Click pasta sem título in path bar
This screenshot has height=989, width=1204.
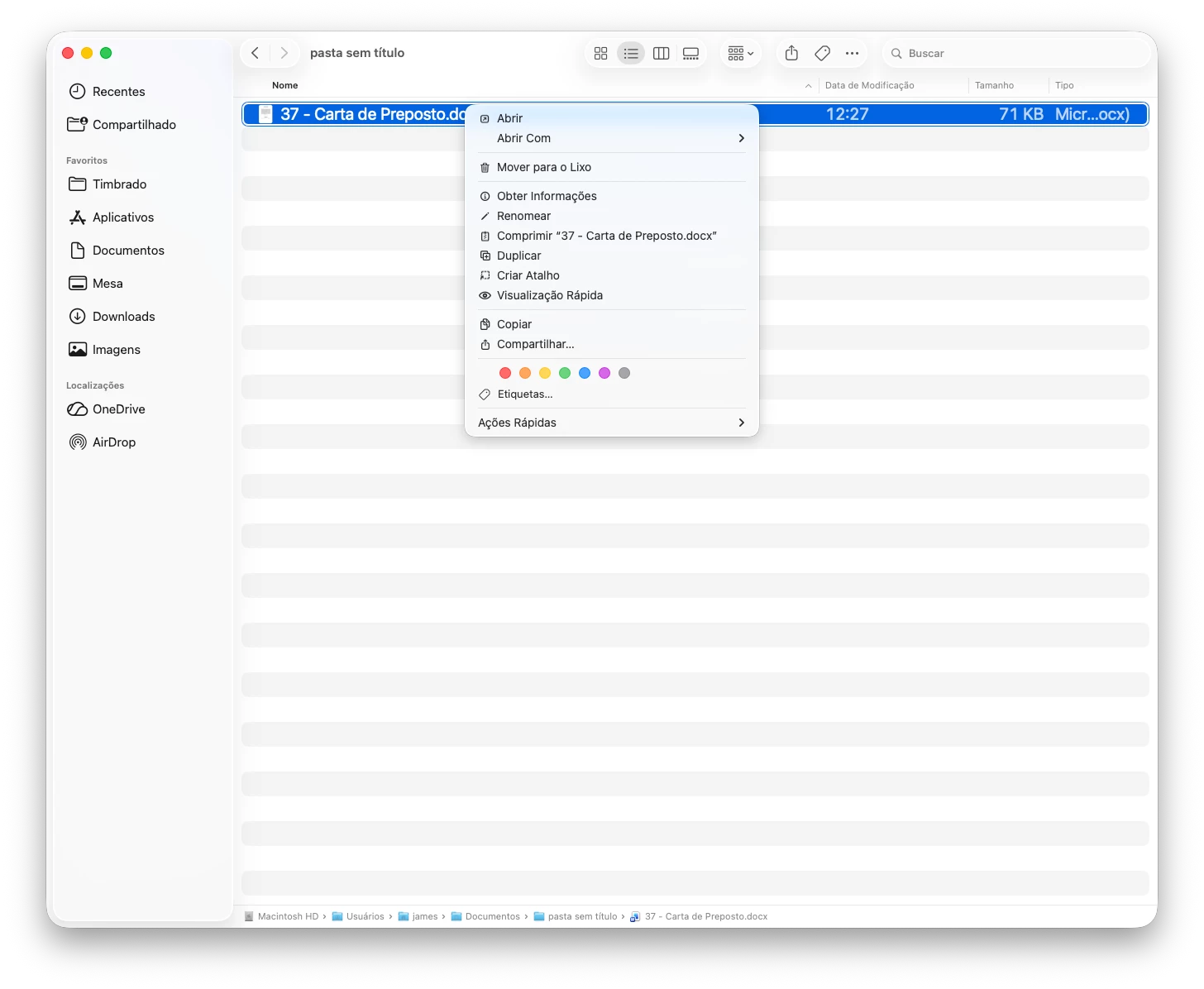(x=576, y=916)
